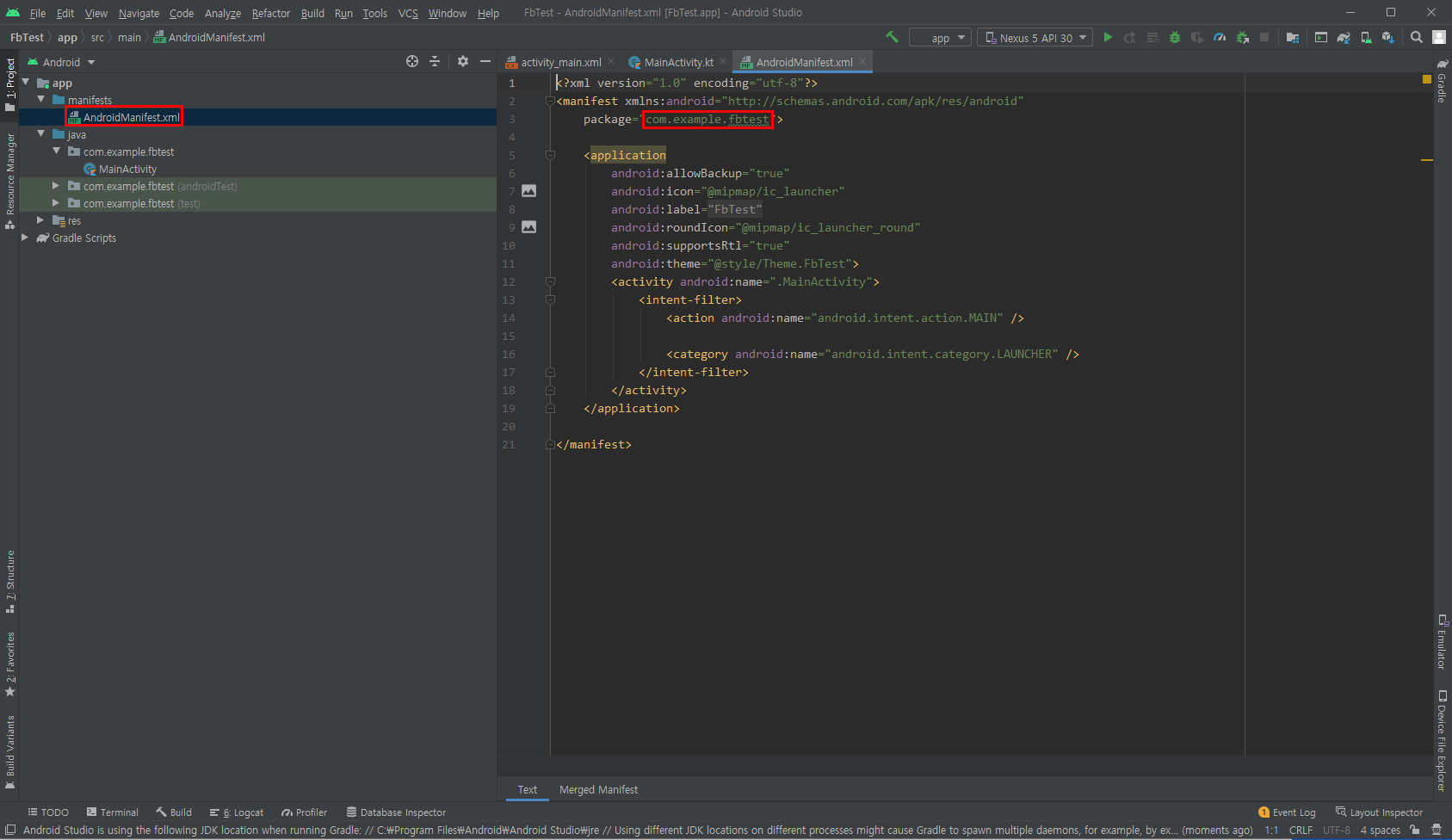This screenshot has height=840, width=1452.
Task: Click Apply Code Changes icon
Action: 1152,37
